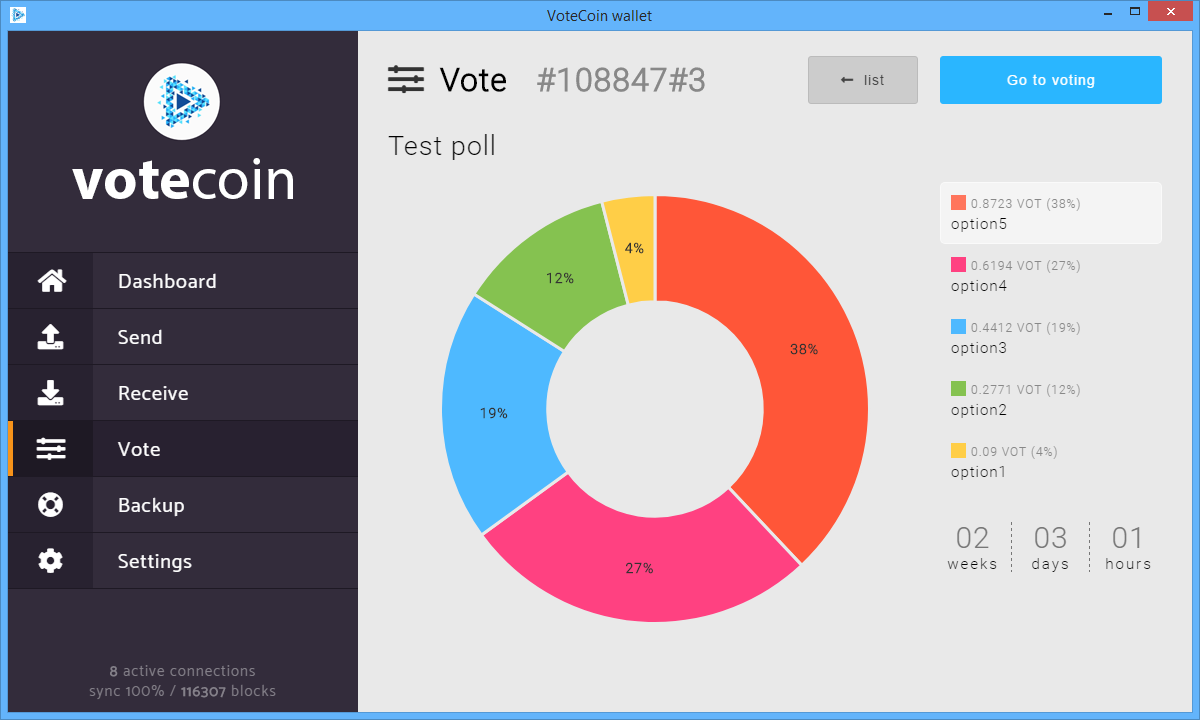Click the sliders icon beside Vote heading
This screenshot has height=720, width=1200.
pos(406,80)
